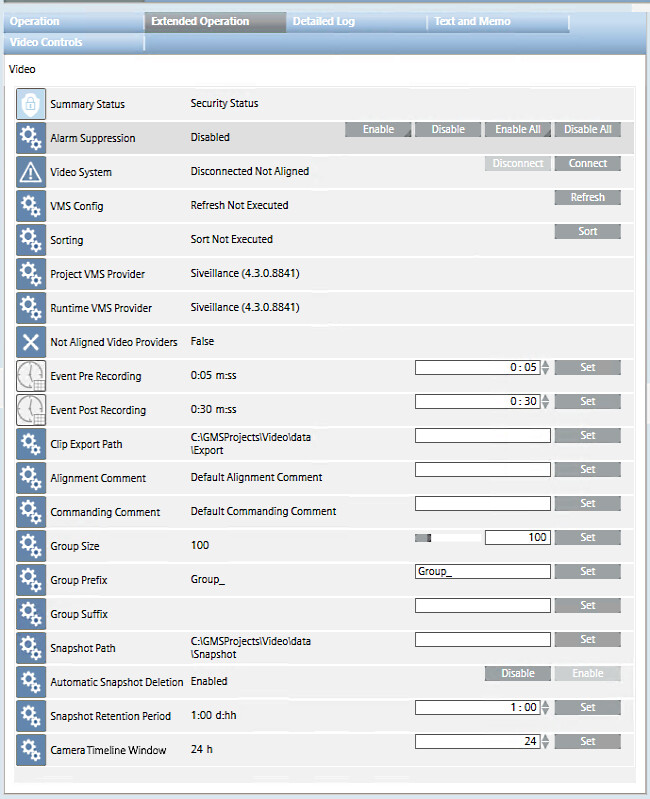Adjust the Event Pre Recording spinner arrows
The image size is (650, 799).
tap(545, 368)
